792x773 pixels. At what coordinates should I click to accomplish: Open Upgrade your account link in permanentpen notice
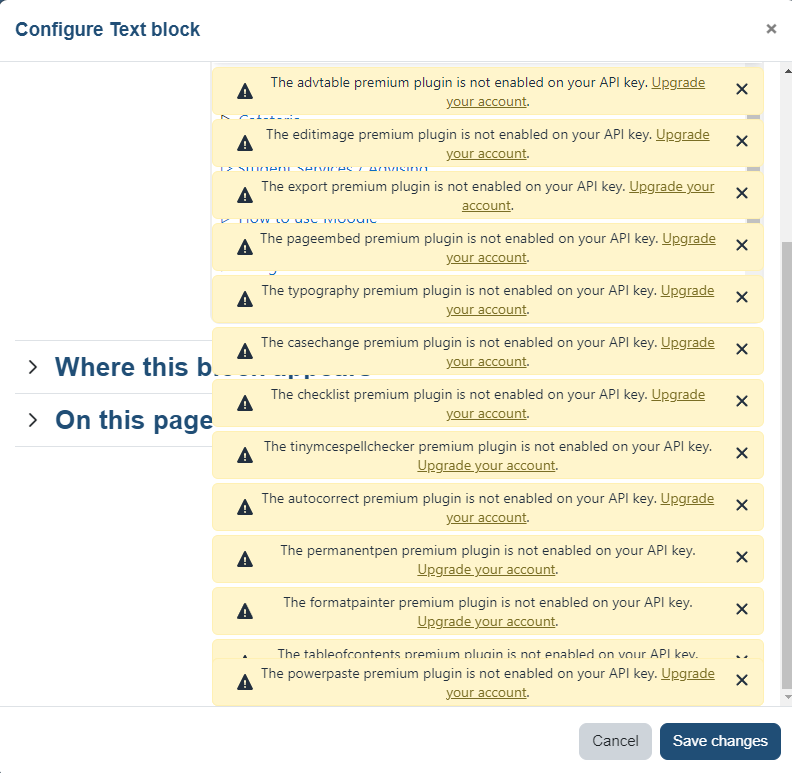pyautogui.click(x=486, y=569)
